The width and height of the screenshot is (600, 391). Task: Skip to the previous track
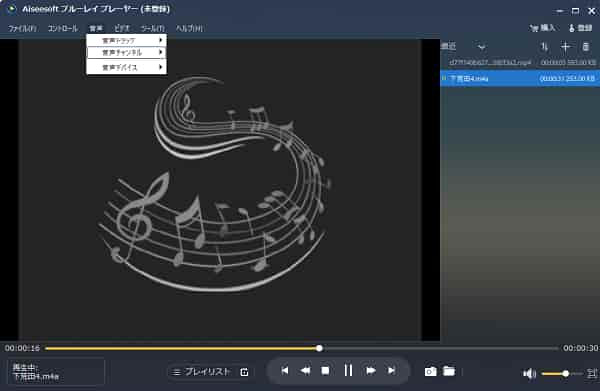click(x=285, y=370)
